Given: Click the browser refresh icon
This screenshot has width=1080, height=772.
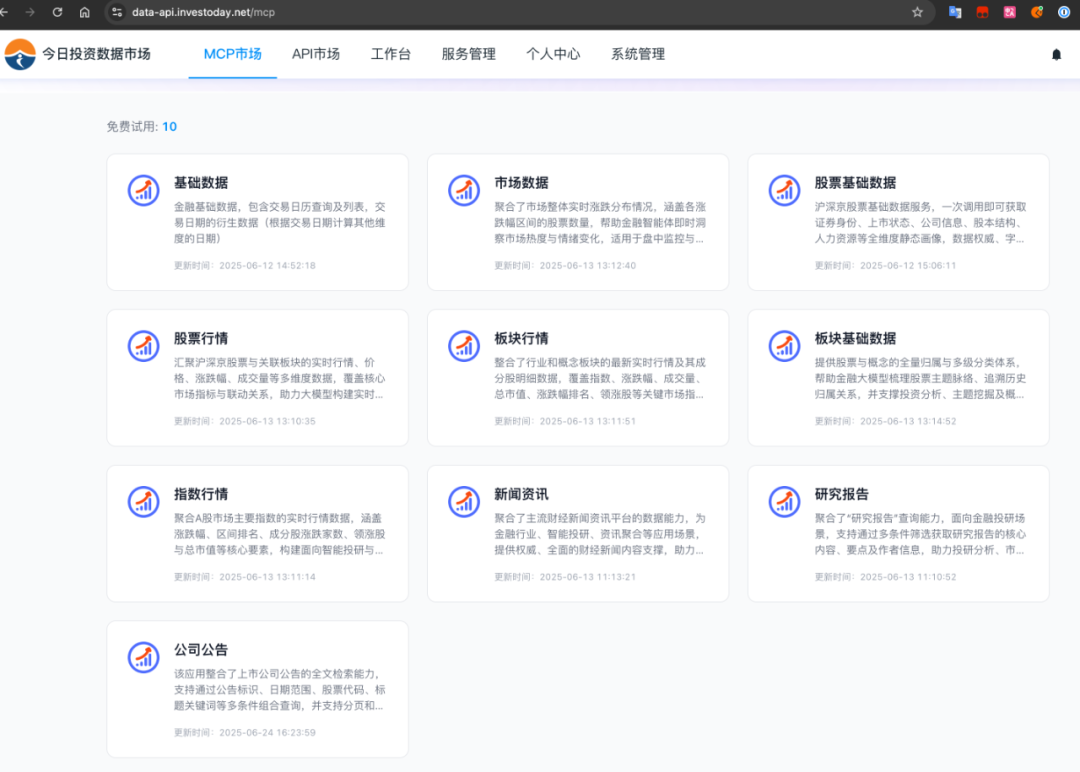Looking at the screenshot, I should pos(56,13).
